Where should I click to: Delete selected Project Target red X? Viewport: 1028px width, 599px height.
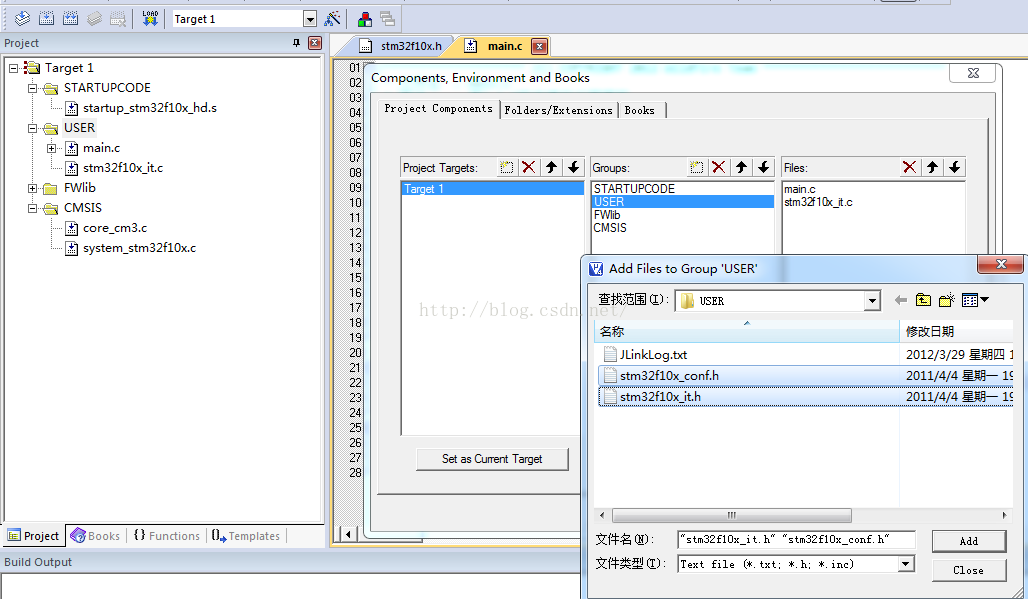click(528, 167)
